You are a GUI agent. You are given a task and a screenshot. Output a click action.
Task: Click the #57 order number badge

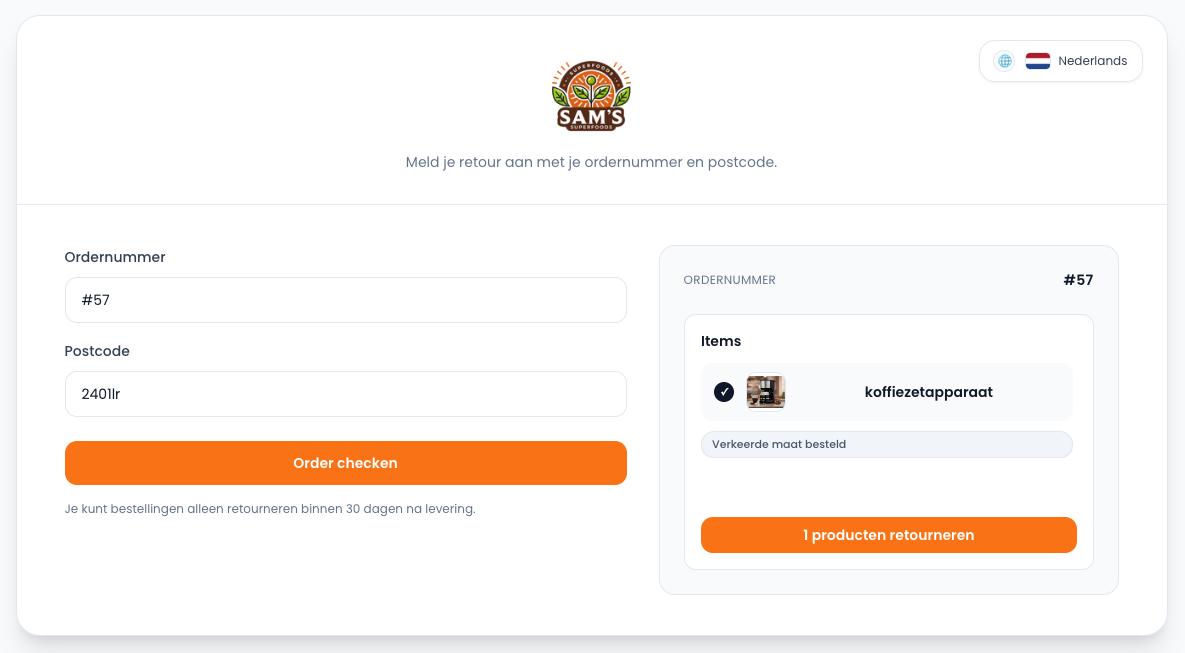1078,280
